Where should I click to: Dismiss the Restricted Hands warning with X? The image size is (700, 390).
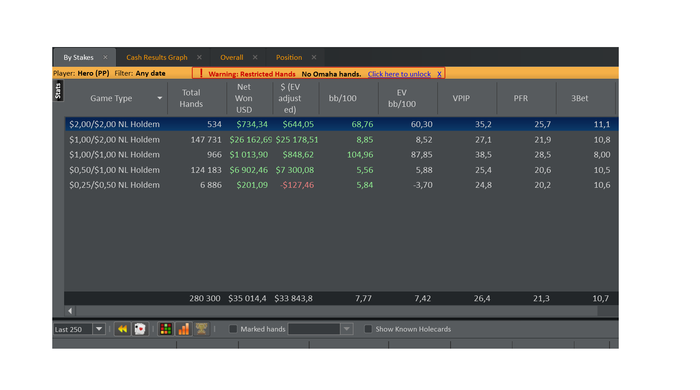[x=439, y=74]
